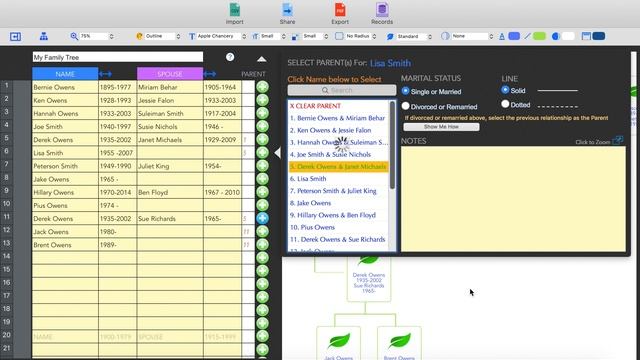Click the left triangle beside the parent panel

pyautogui.click(x=278, y=153)
